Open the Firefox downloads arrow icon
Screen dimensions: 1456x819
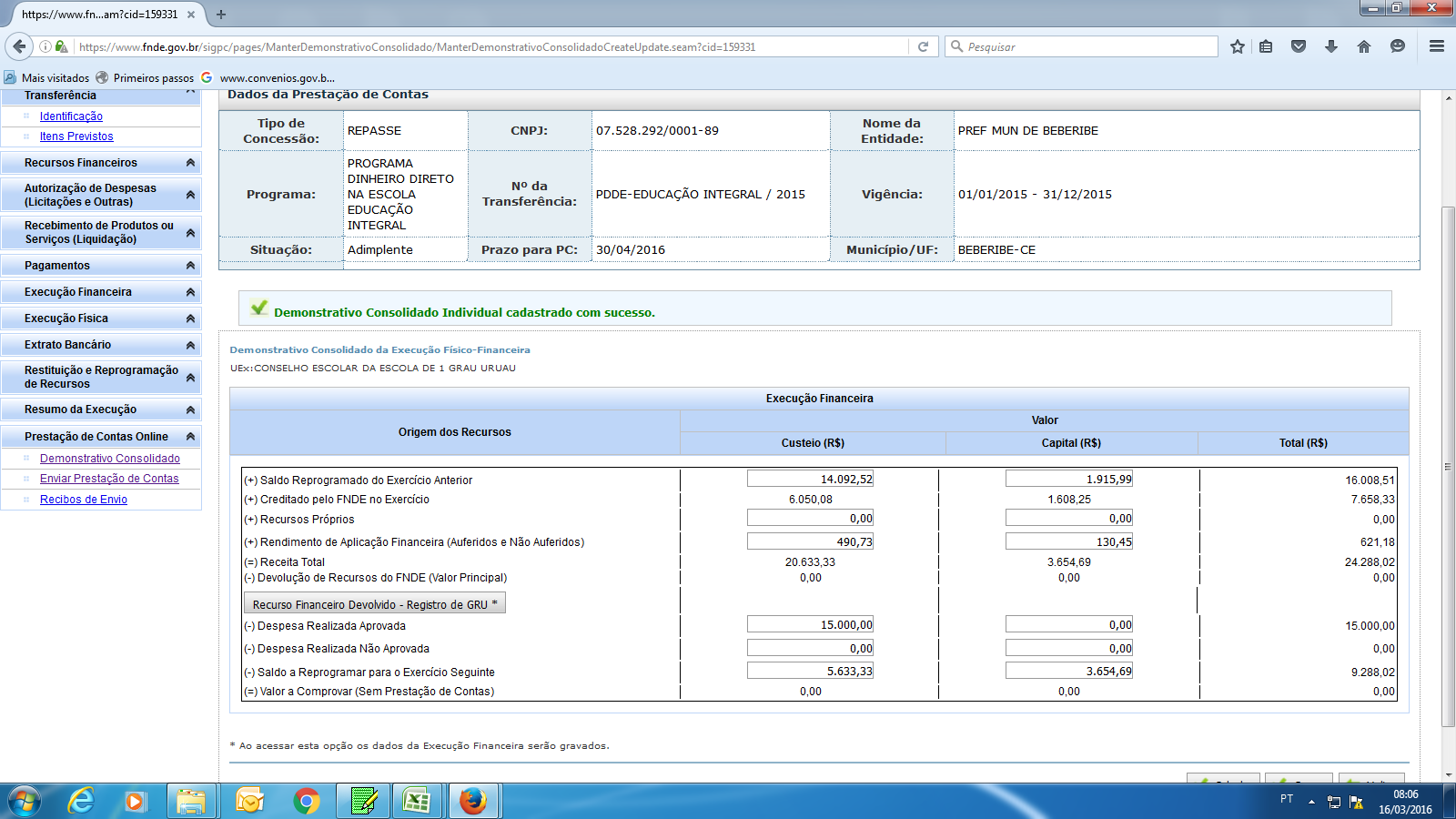(x=1331, y=46)
